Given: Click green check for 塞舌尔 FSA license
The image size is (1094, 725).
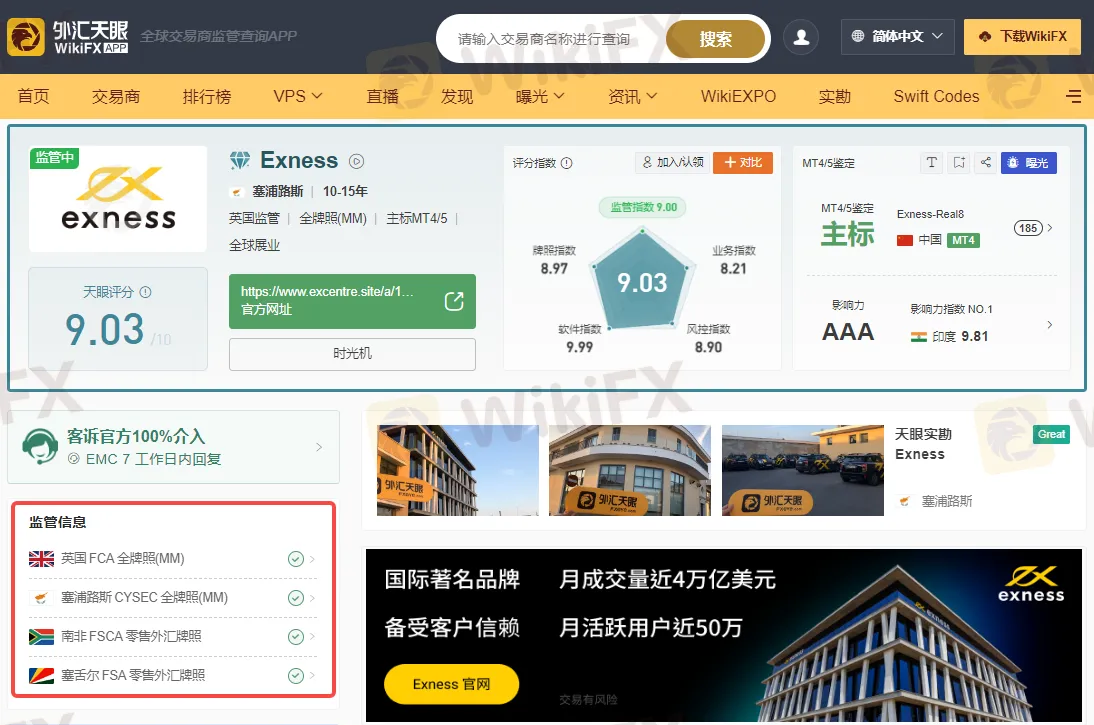Looking at the screenshot, I should click(296, 675).
